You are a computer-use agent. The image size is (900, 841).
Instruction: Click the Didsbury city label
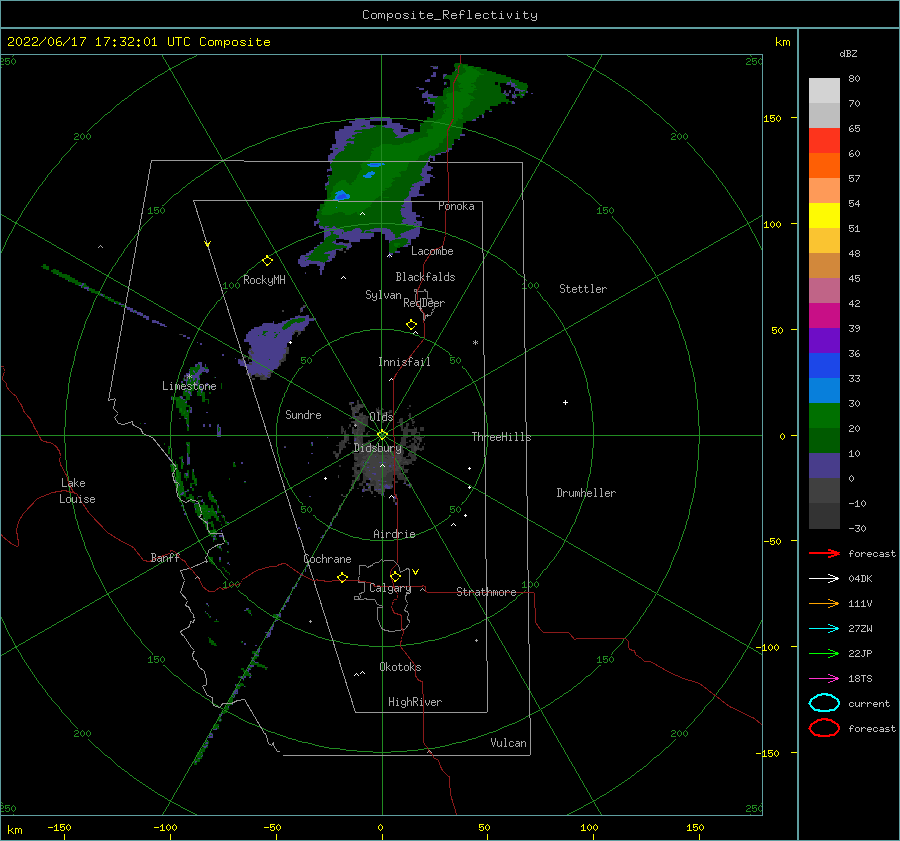377,448
